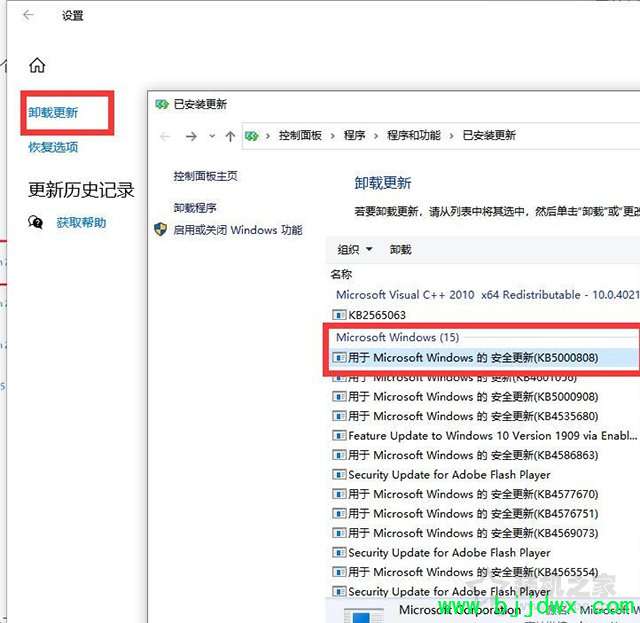
Task: Select security update KB4576751
Action: [x=473, y=514]
